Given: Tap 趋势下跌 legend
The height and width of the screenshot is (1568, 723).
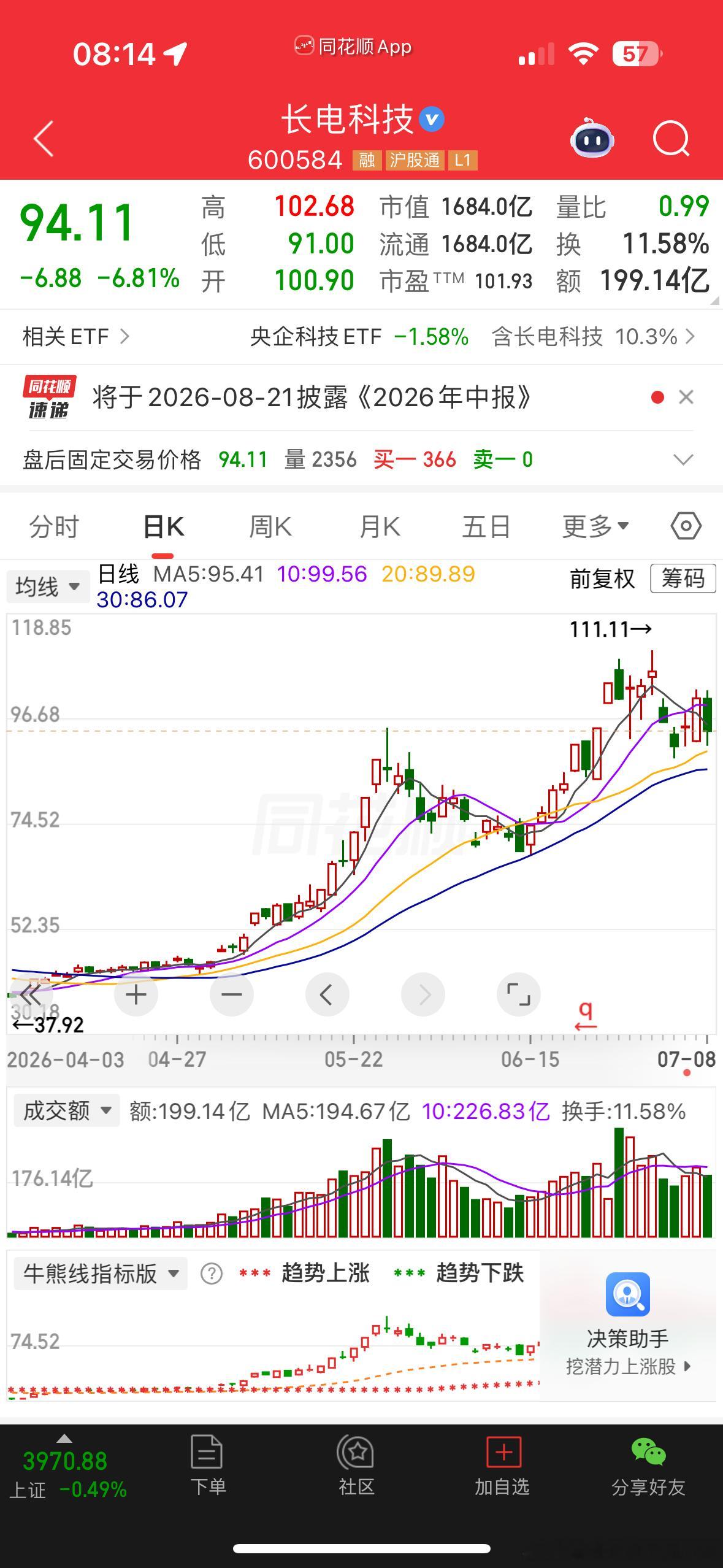Looking at the screenshot, I should [x=459, y=1273].
